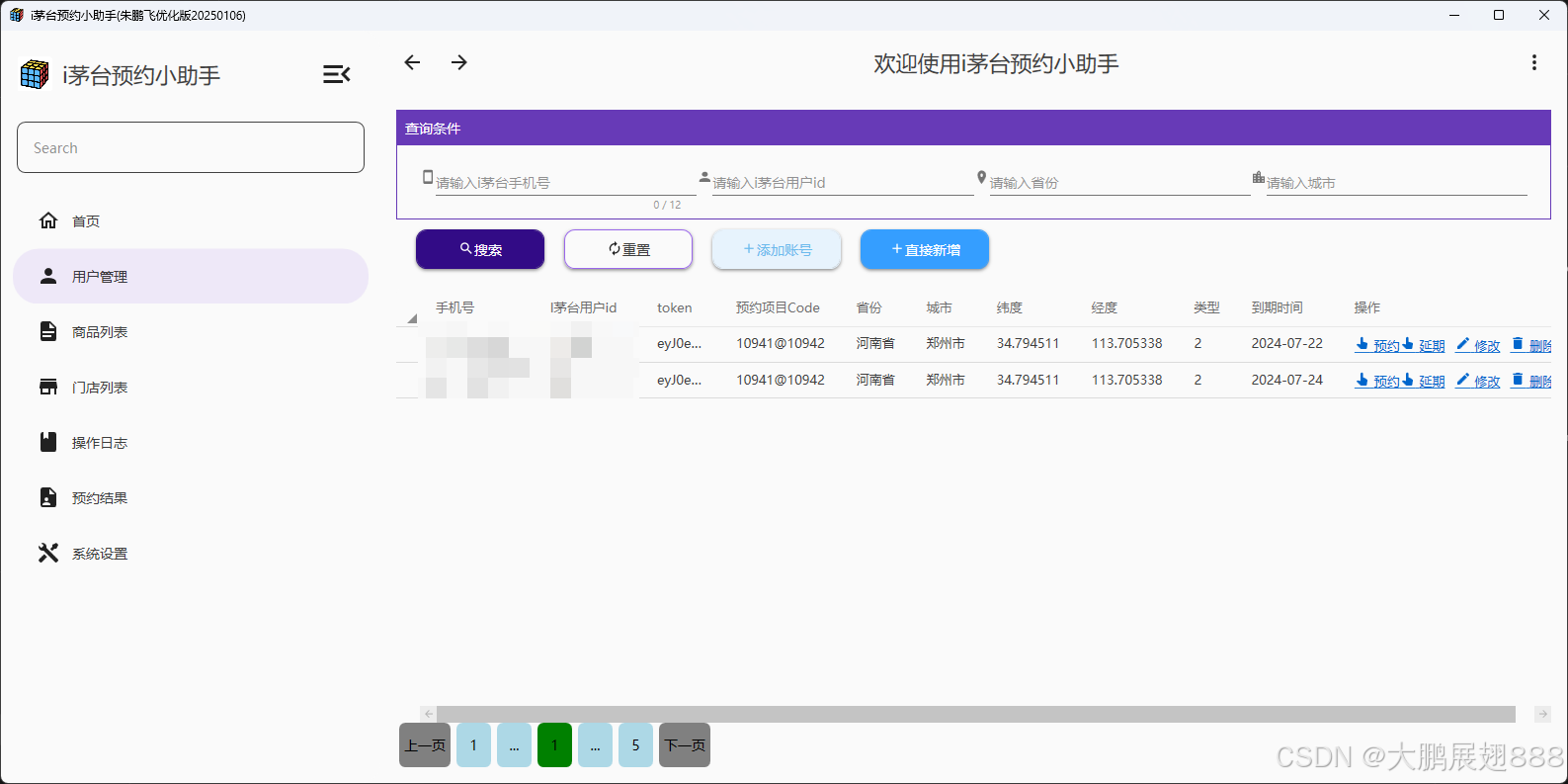Click the i茅台手机号 input field
Image resolution: width=1568 pixels, height=784 pixels.
tap(565, 182)
